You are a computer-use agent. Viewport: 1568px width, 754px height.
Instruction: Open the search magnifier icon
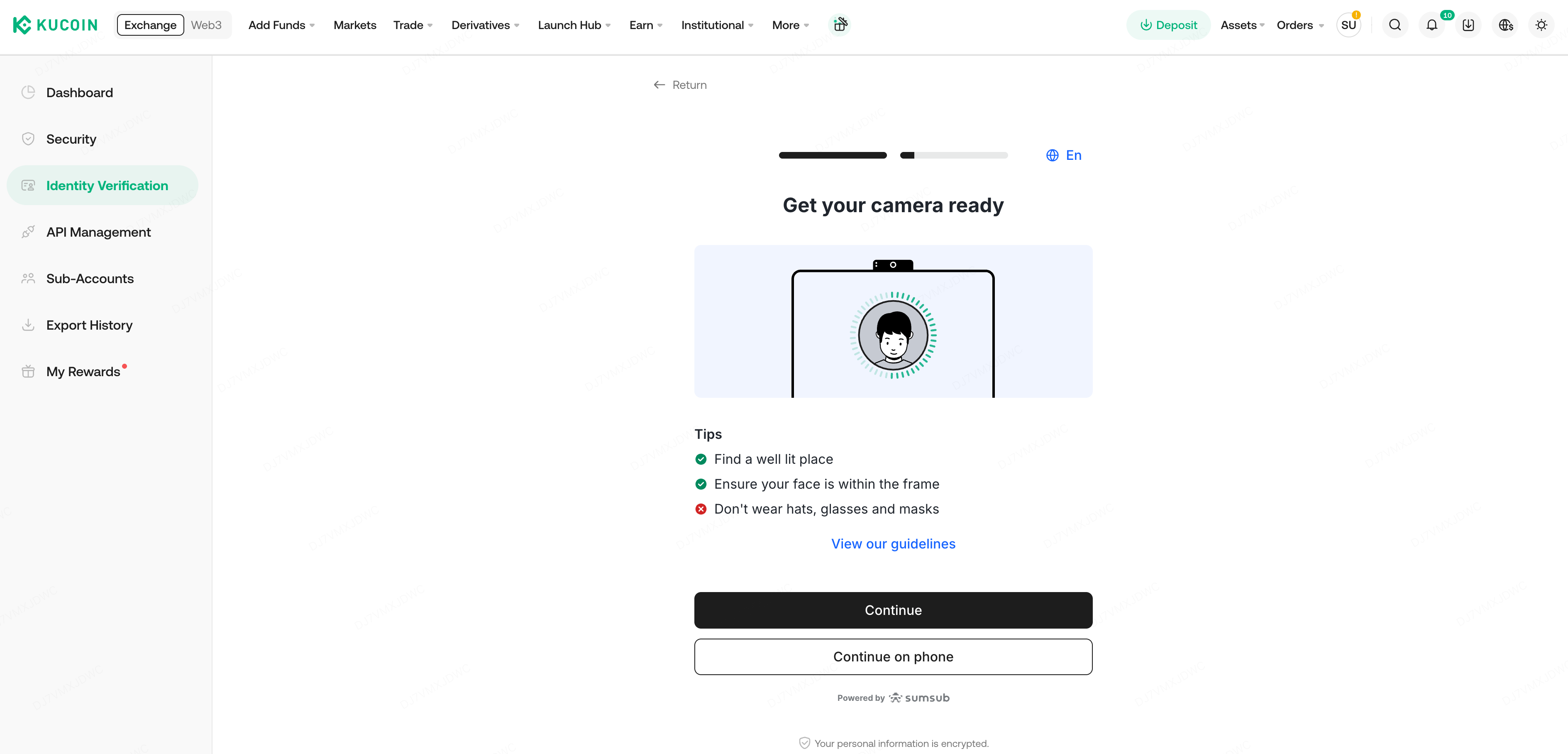click(x=1395, y=25)
